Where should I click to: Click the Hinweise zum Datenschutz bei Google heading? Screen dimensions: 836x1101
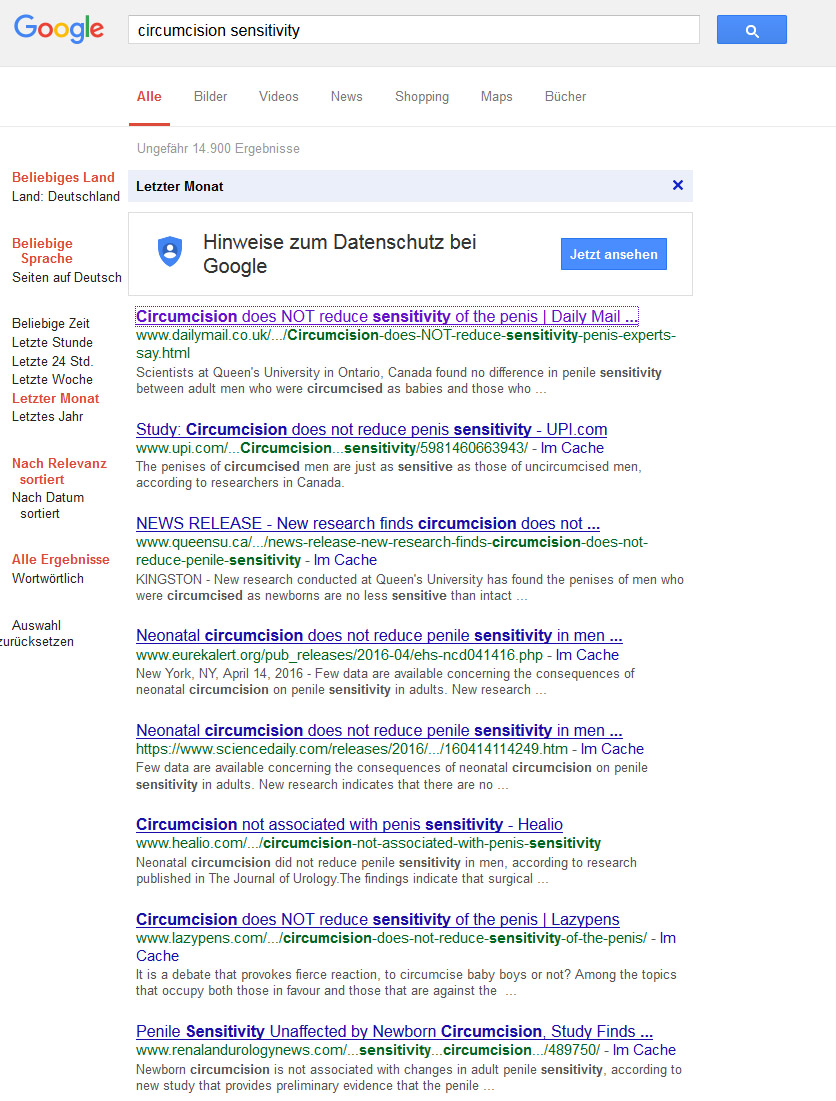click(x=340, y=254)
